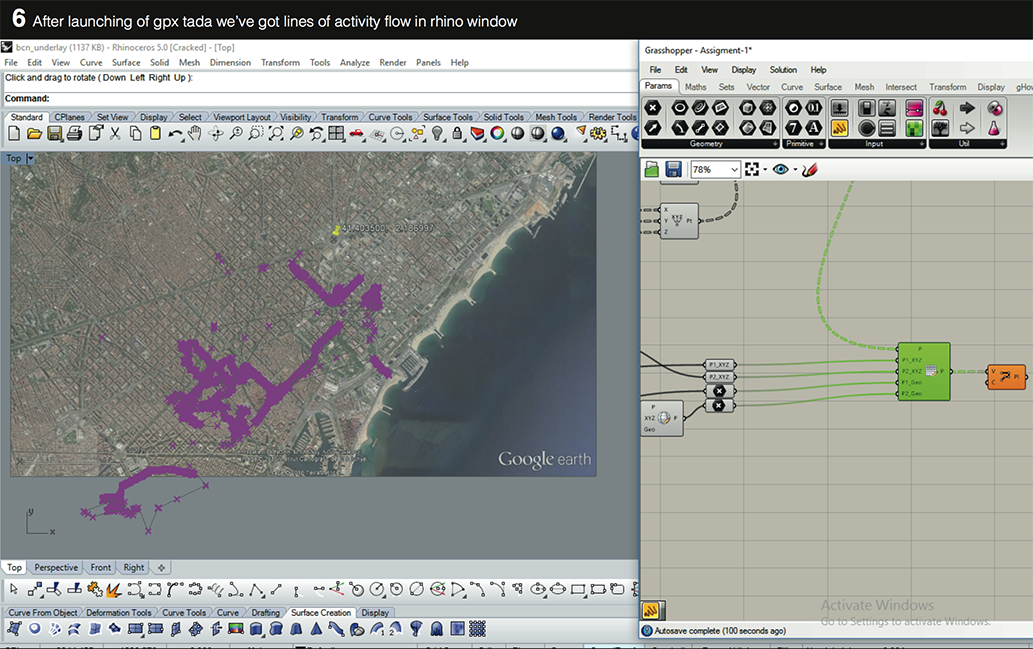Select the Point param in Grasshopper Geometry panel
This screenshot has height=649, width=1033.
coord(650,106)
